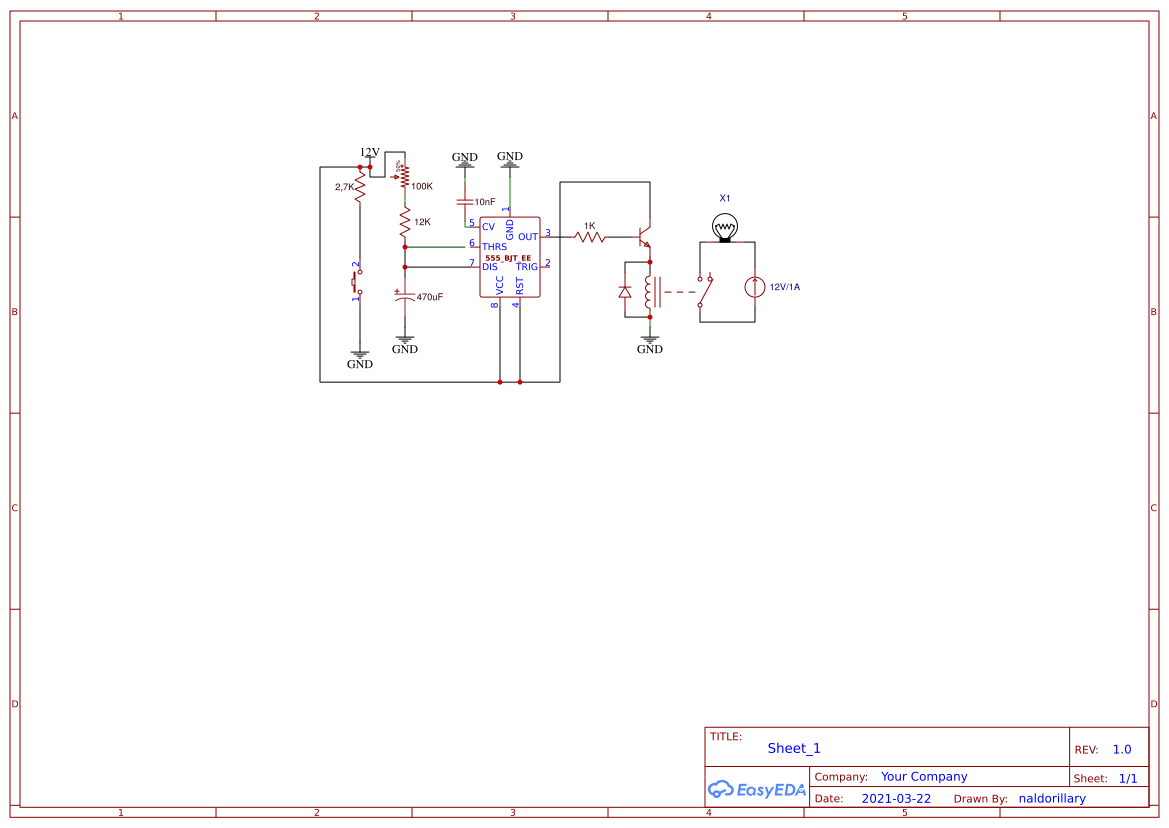Click the flyback diode symbol
The width and height of the screenshot is (1169, 828).
(626, 292)
